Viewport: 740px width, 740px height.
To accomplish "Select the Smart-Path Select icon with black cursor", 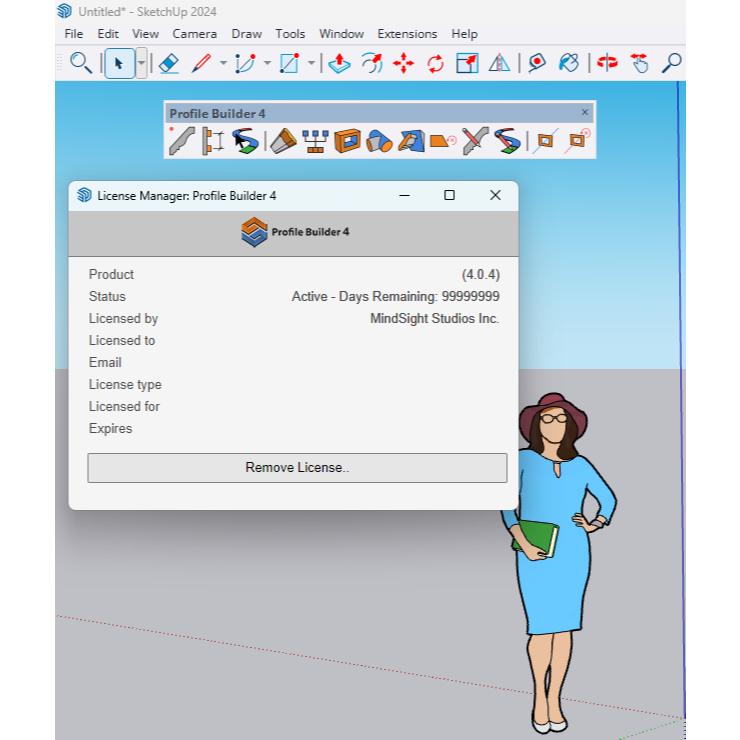I will tap(245, 141).
